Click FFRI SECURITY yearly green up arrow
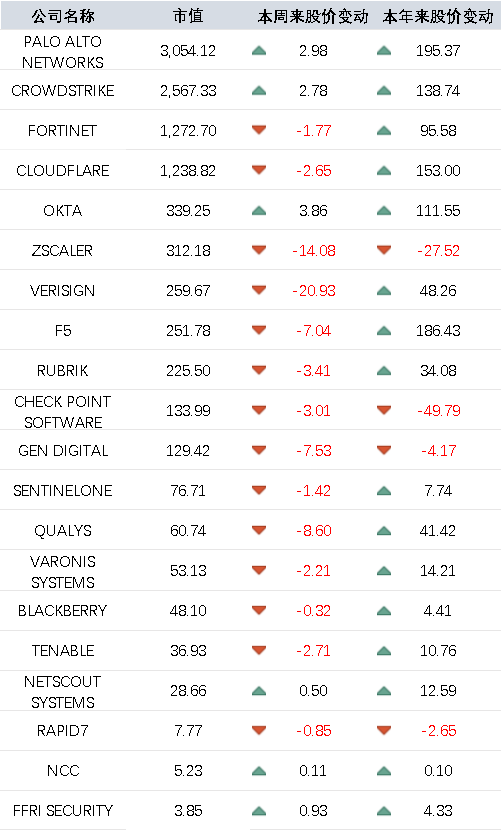The height and width of the screenshot is (831, 502). pos(384,811)
